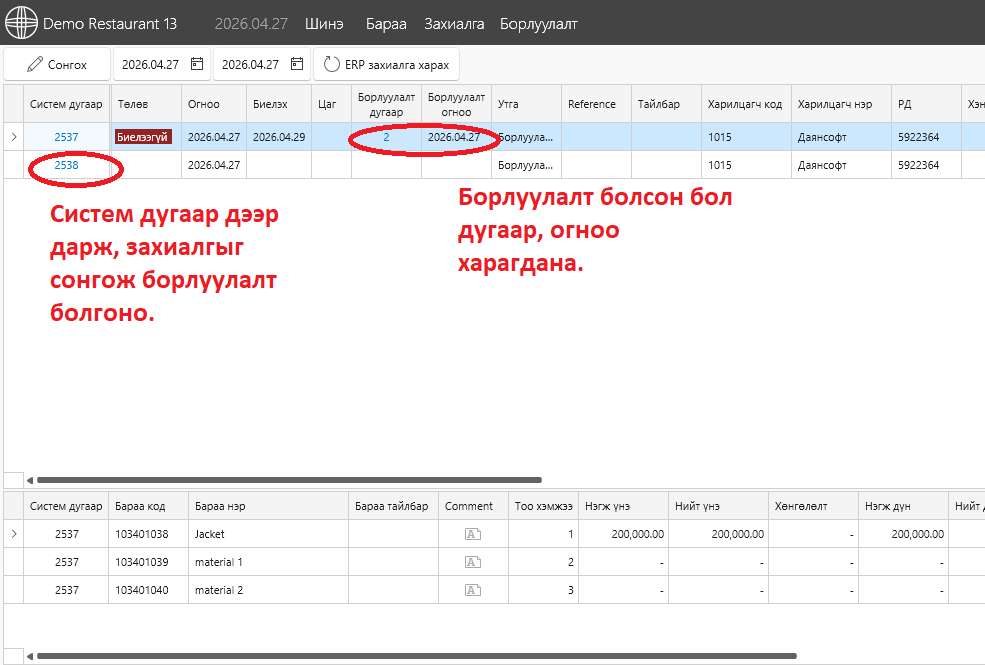
Task: Sort by Тайлбар column header
Action: pos(666,104)
